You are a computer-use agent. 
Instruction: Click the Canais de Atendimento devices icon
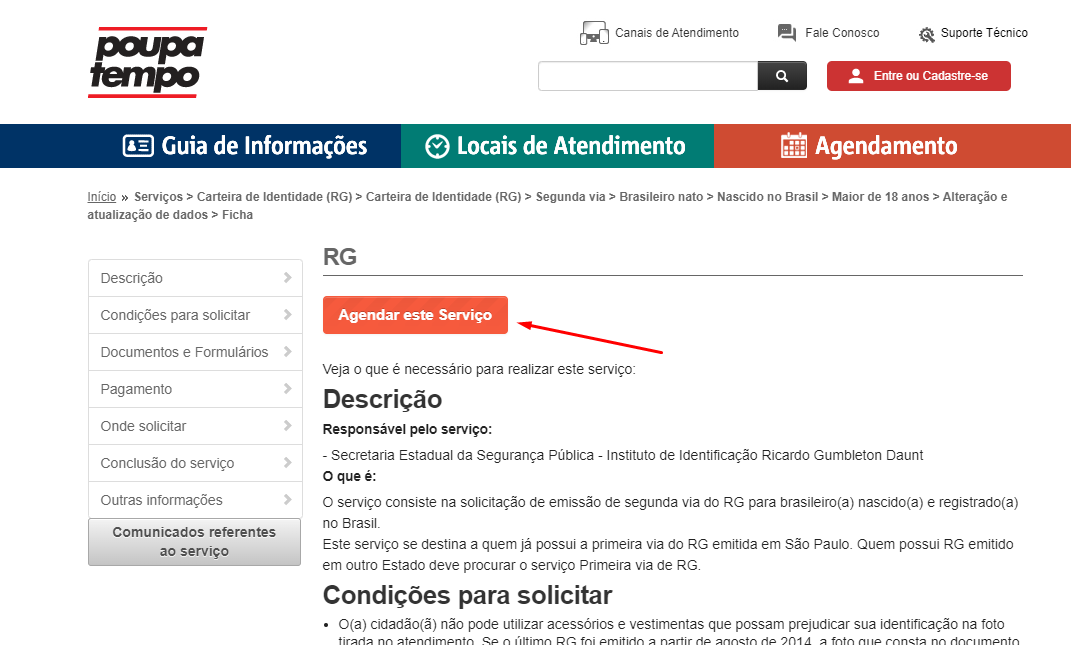[594, 33]
